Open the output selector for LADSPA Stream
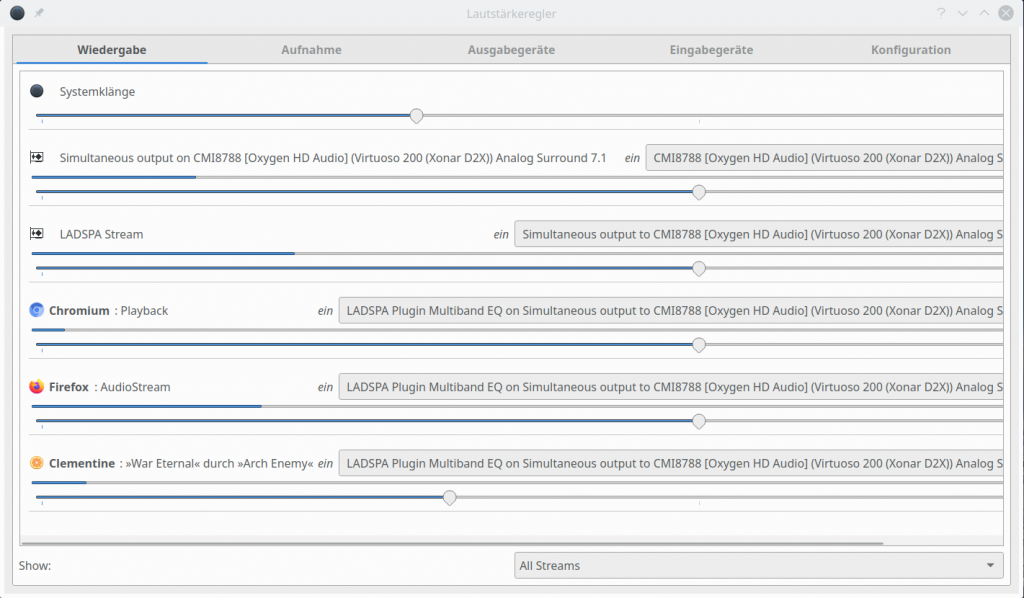1024x598 pixels. 758,234
